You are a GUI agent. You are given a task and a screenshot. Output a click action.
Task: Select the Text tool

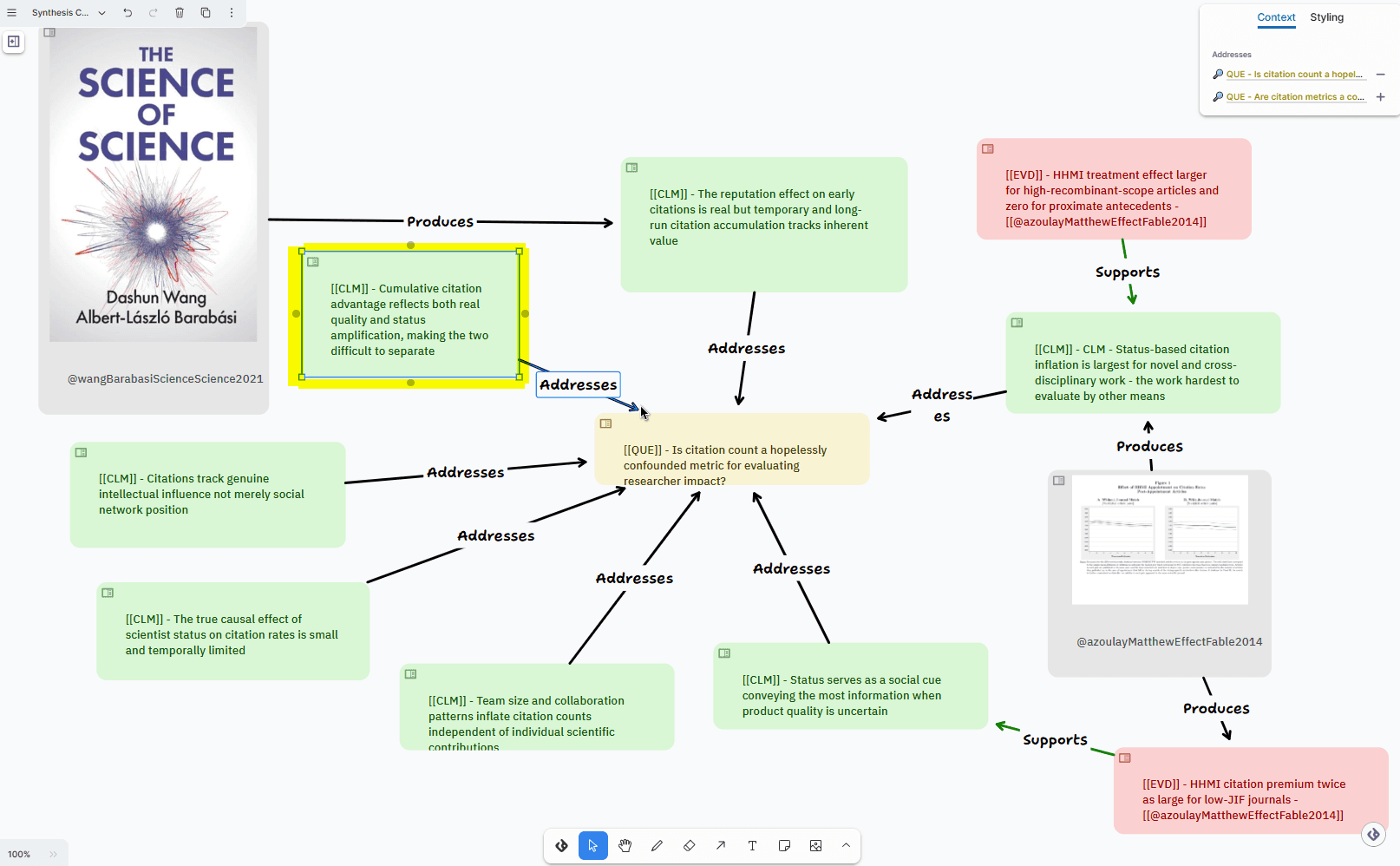tap(752, 845)
